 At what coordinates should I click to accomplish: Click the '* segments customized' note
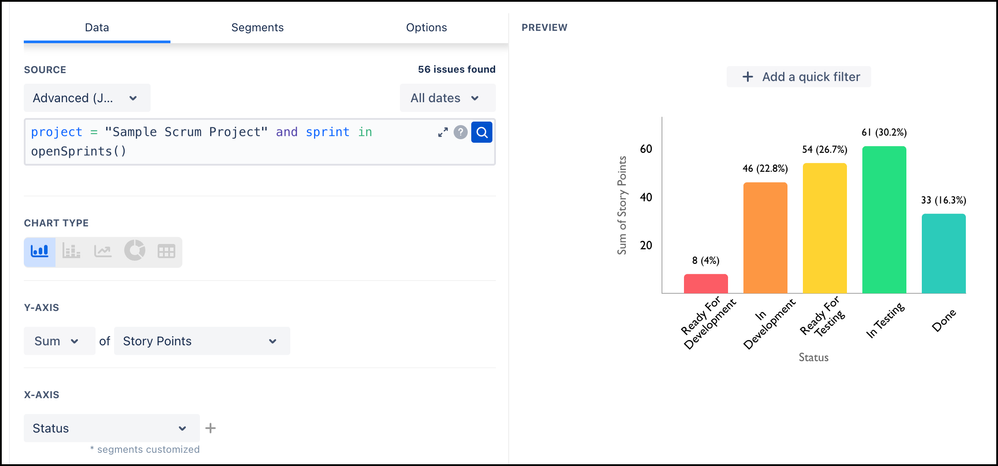click(144, 449)
